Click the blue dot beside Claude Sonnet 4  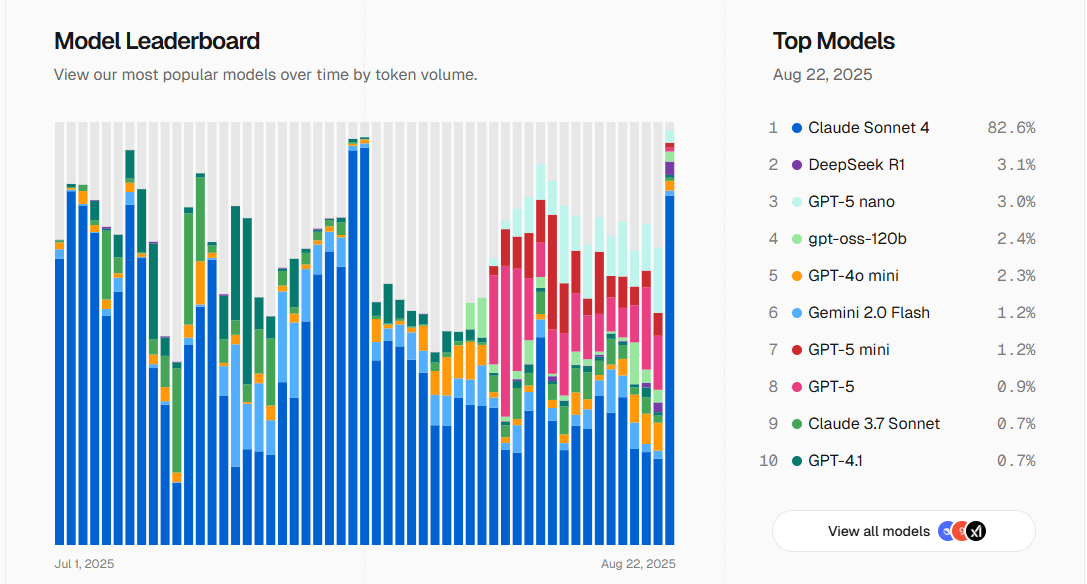797,128
